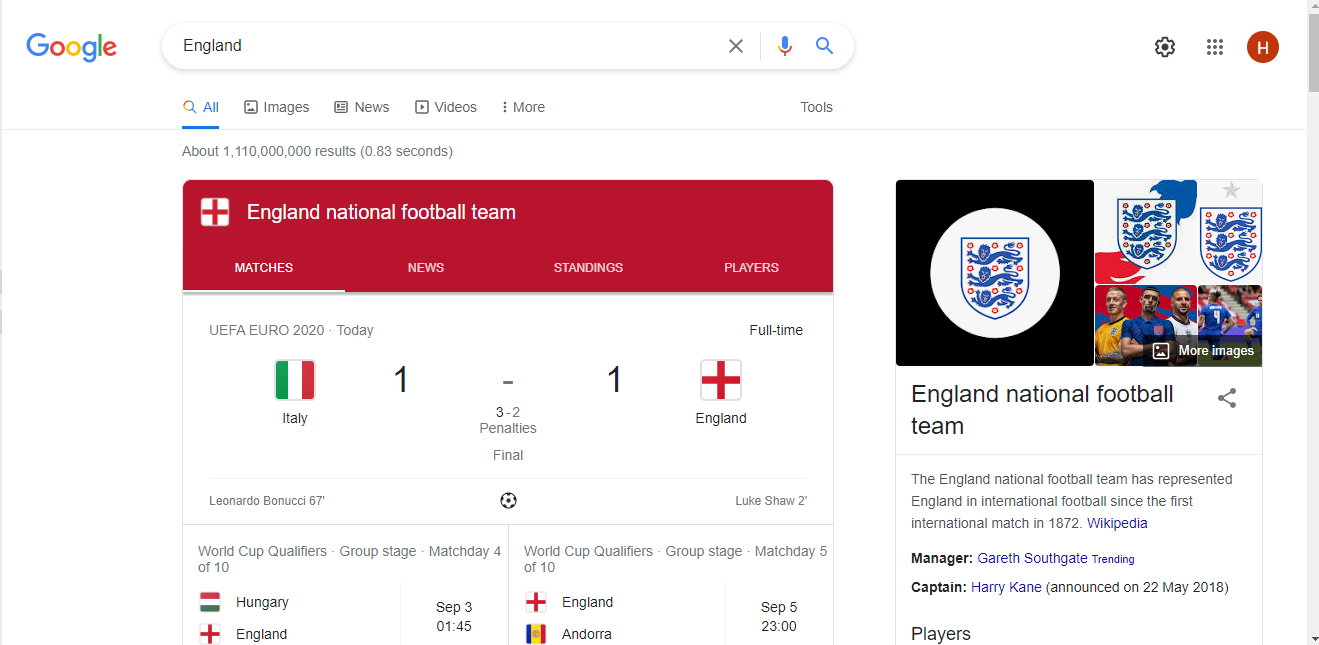This screenshot has height=645, width=1319.
Task: Click the Italy team name
Action: (x=295, y=418)
